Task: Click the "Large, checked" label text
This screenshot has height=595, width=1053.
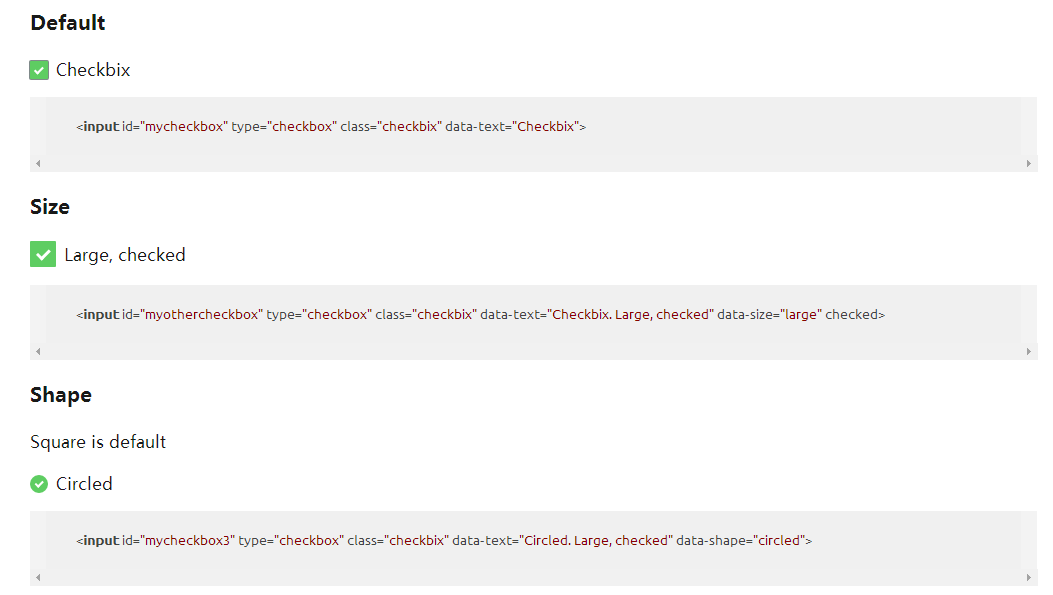Action: (x=125, y=255)
